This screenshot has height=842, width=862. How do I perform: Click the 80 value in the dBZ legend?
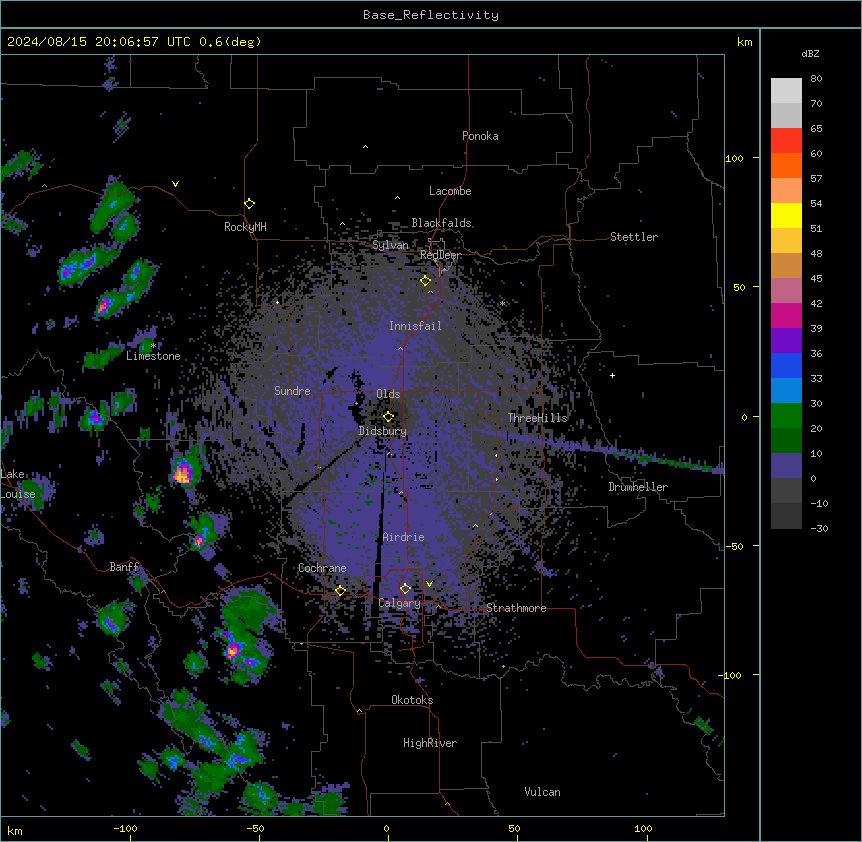pos(816,79)
